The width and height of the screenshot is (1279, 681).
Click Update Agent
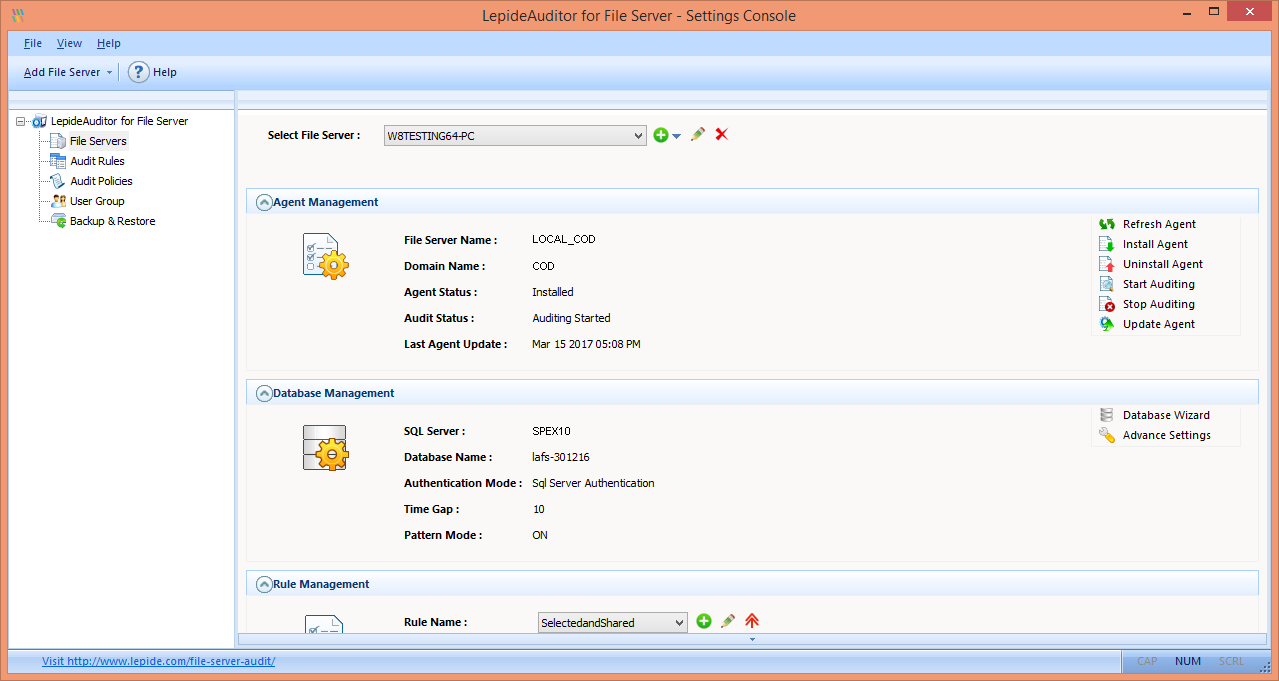click(1158, 324)
